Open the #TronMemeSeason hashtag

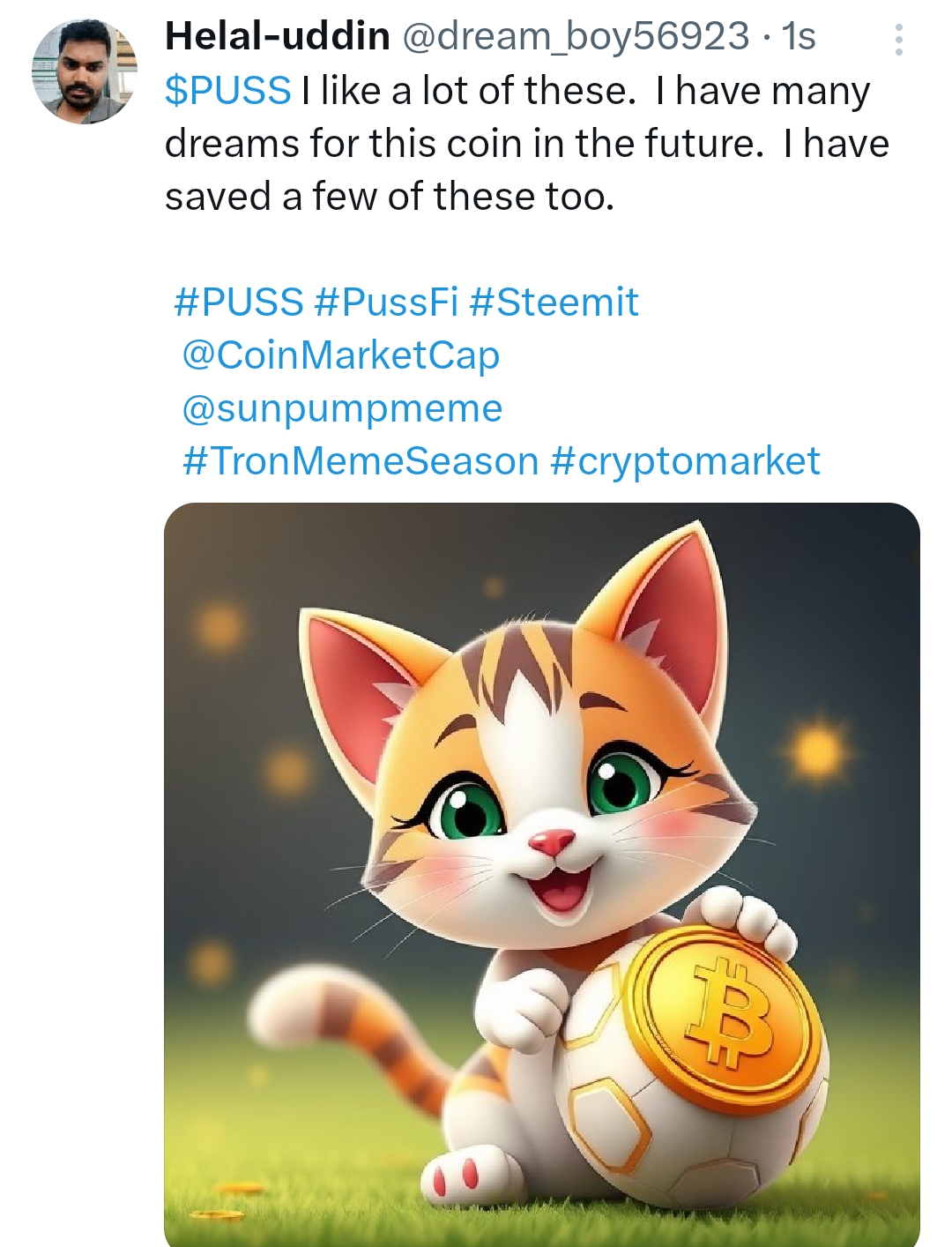[361, 461]
